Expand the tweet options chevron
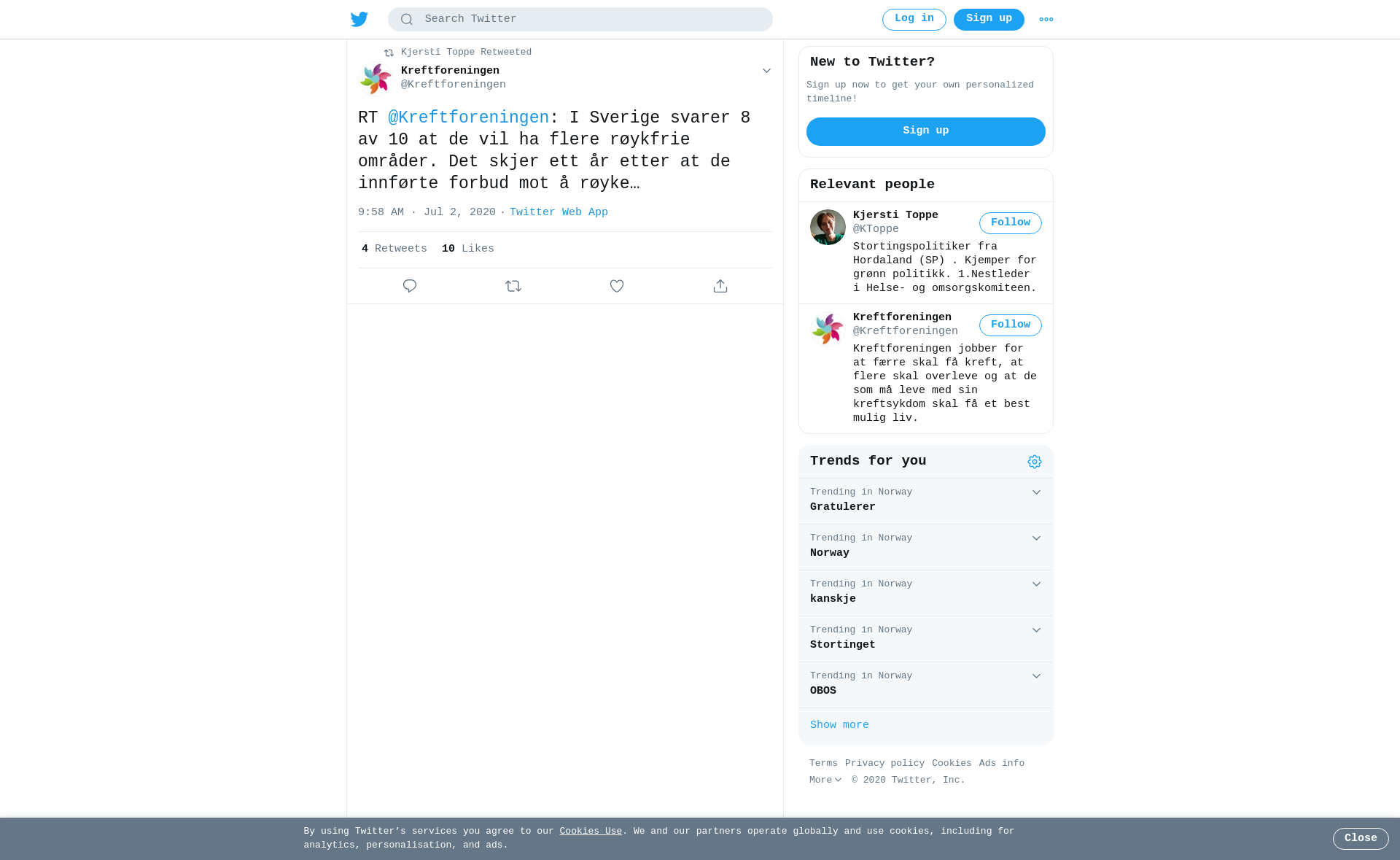 pyautogui.click(x=766, y=71)
